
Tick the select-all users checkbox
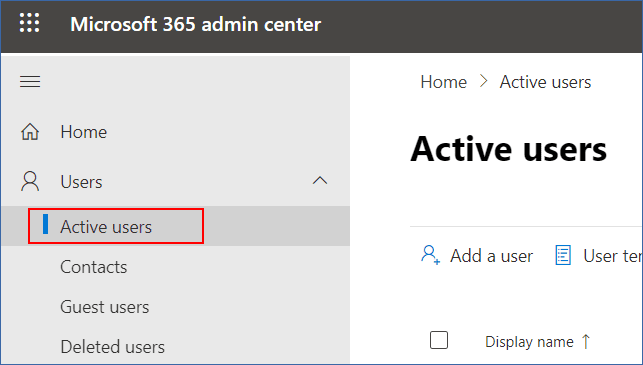coord(439,340)
